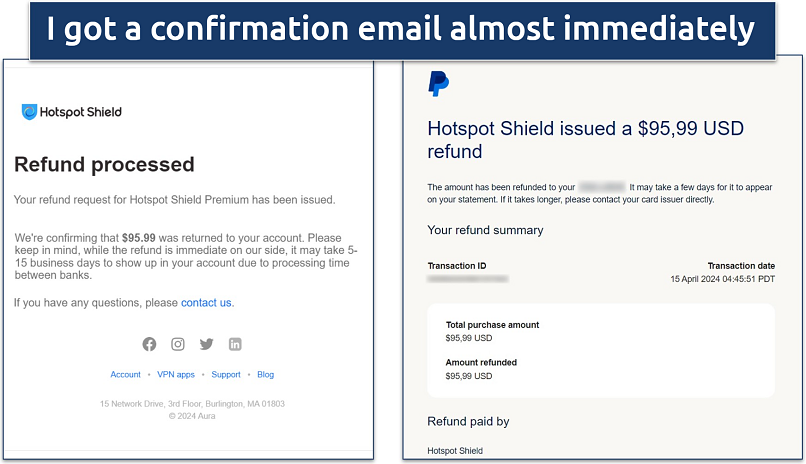The image size is (806, 464).
Task: Click the Burlington, MA address text
Action: coord(192,404)
